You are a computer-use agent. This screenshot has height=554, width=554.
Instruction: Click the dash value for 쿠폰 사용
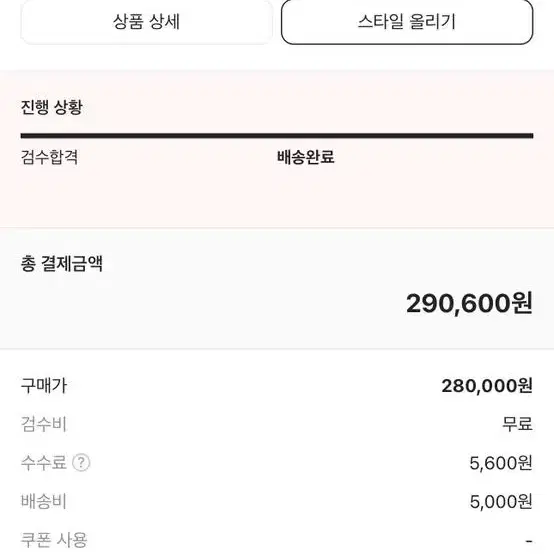pyautogui.click(x=529, y=541)
